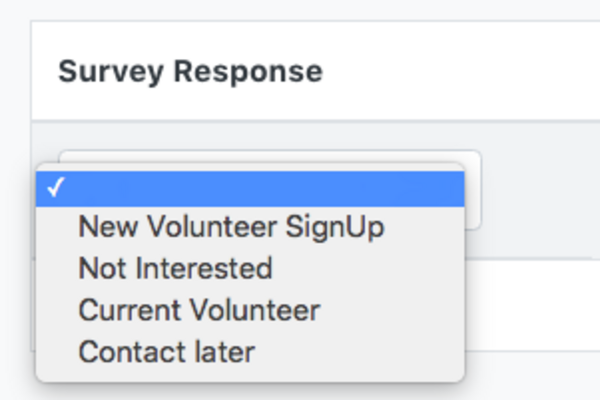600x400 pixels.
Task: Set survey response to Contact later
Action: point(166,352)
